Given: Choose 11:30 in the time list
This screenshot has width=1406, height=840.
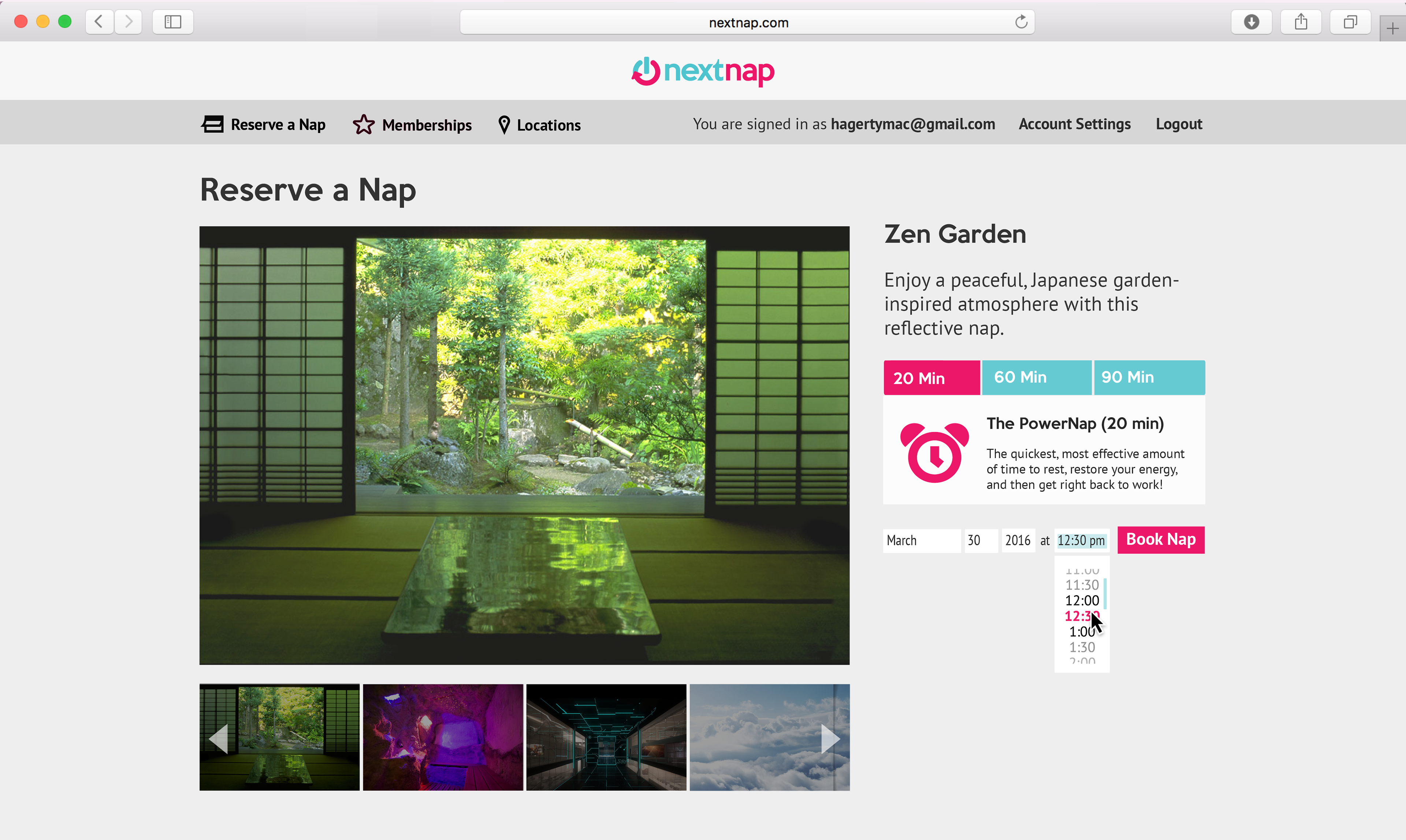Looking at the screenshot, I should coord(1082,585).
